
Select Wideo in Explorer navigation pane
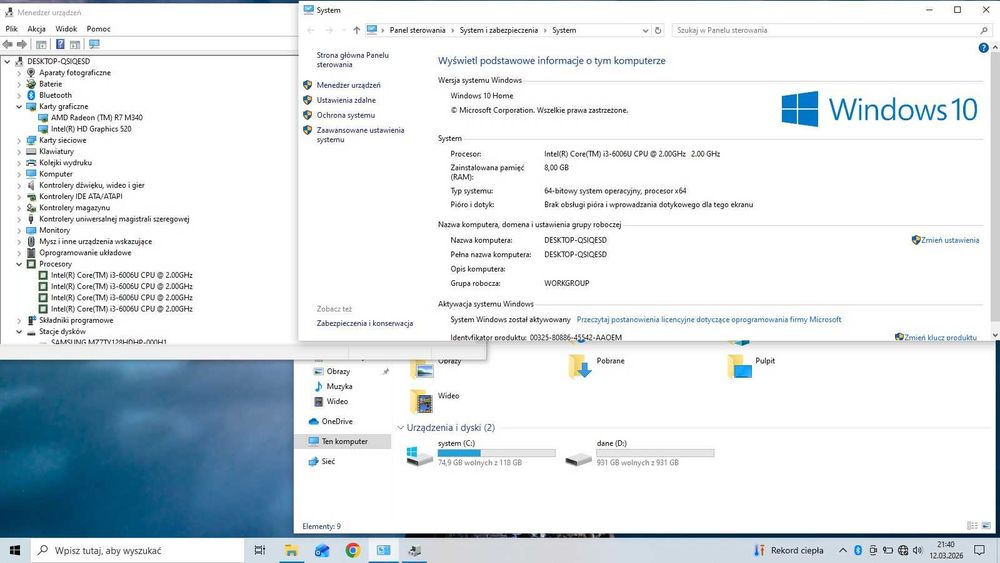tap(337, 402)
